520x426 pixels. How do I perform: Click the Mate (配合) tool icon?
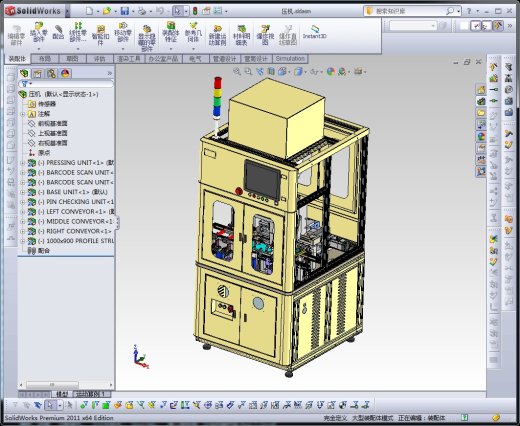58,32
